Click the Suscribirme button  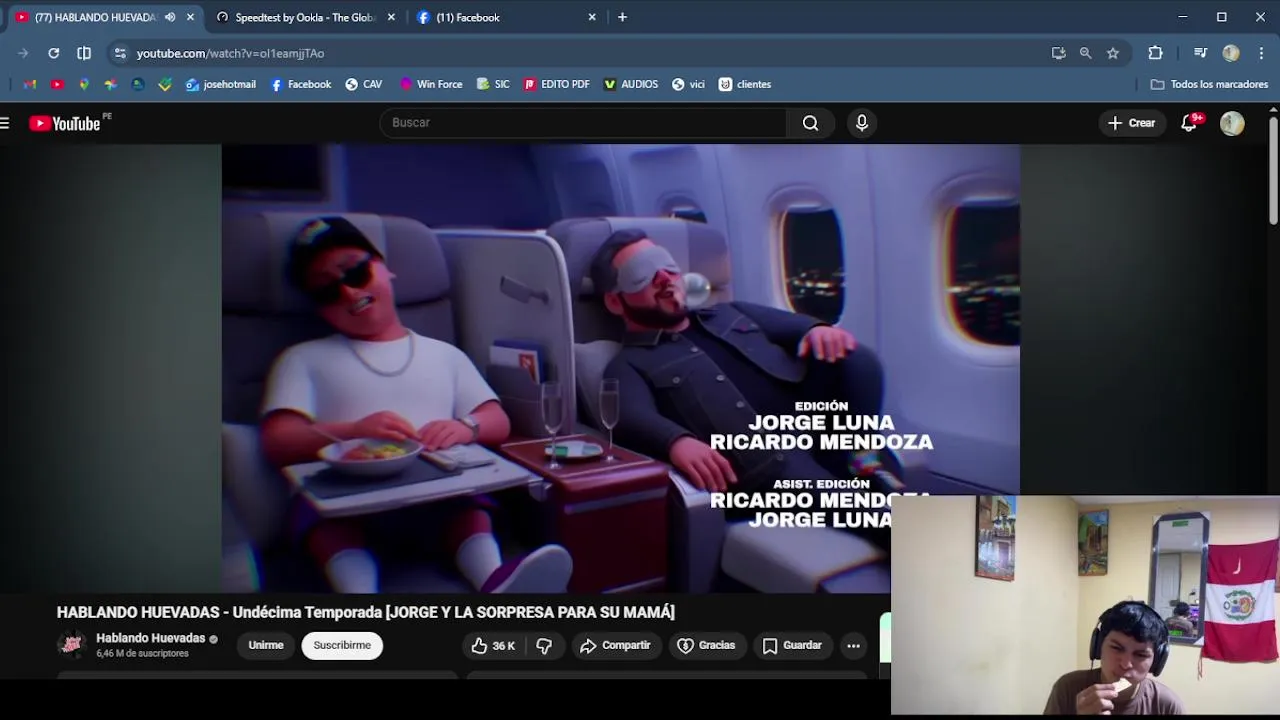click(342, 646)
